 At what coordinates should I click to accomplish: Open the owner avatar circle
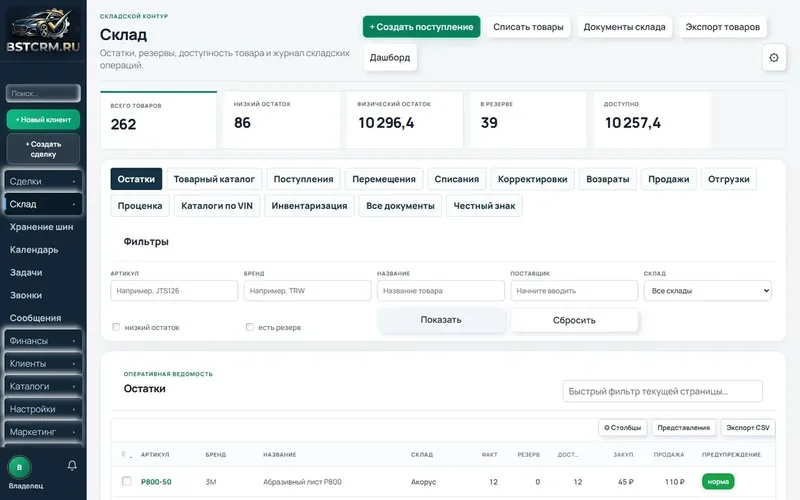pos(19,467)
